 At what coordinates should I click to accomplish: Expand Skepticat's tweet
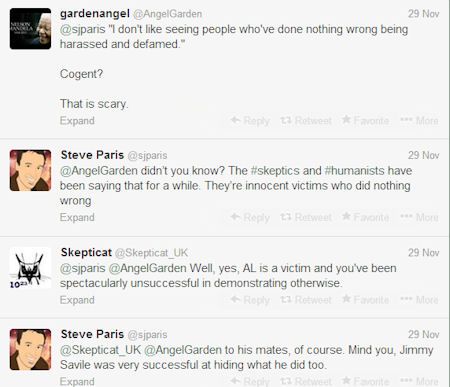pos(77,300)
